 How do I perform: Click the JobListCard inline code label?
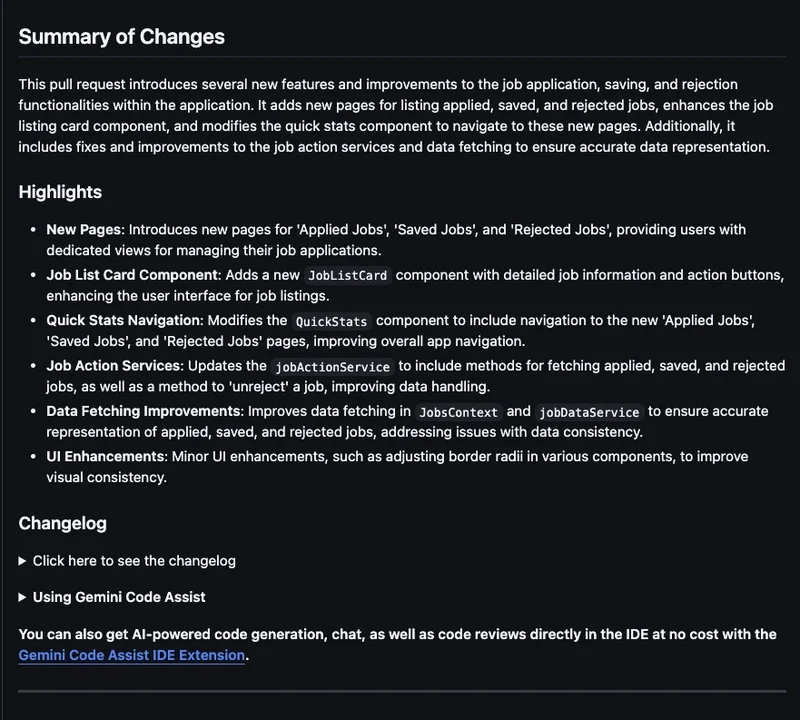coord(347,275)
